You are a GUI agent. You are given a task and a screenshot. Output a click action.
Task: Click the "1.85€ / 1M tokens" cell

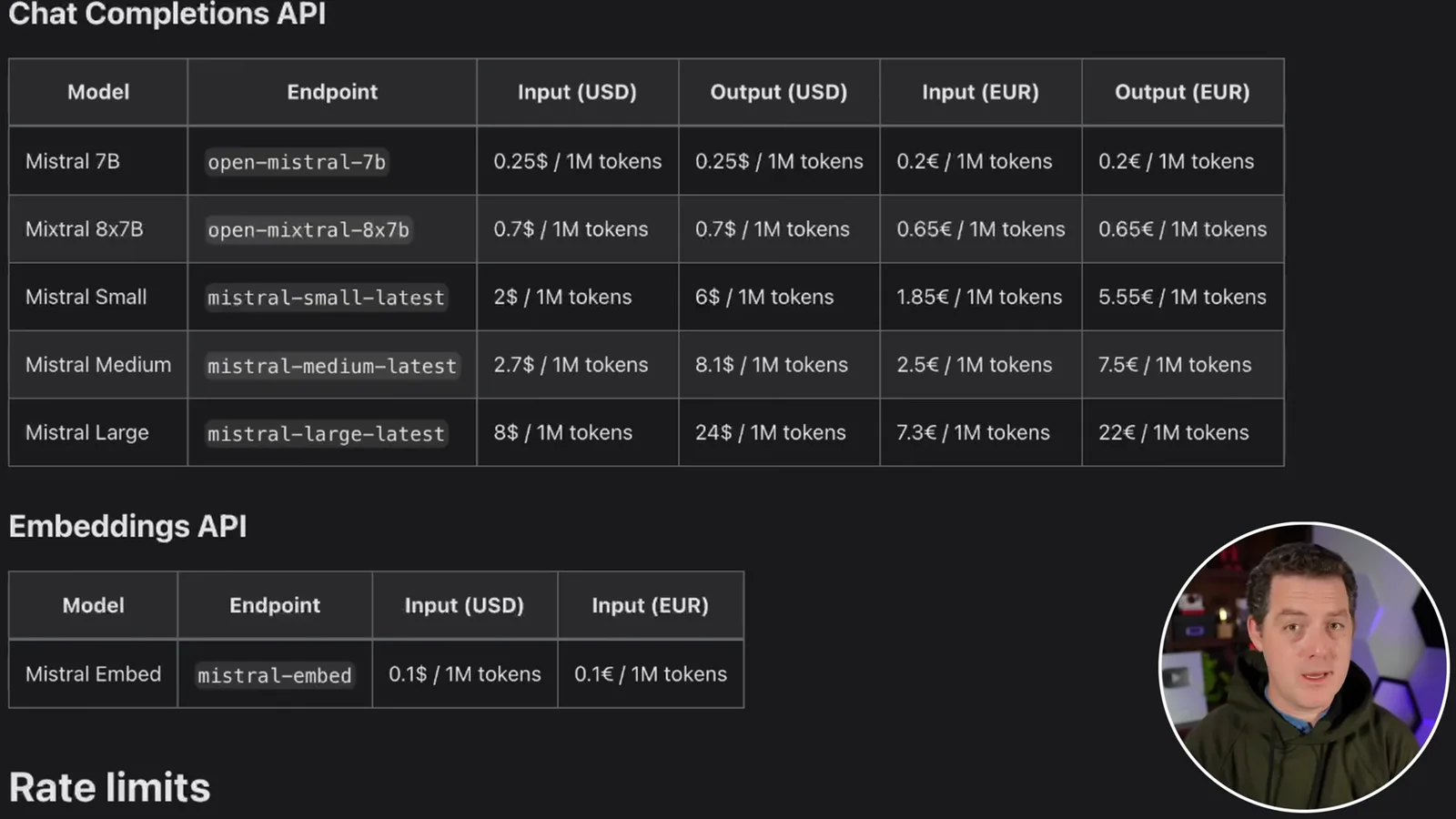coord(979,297)
